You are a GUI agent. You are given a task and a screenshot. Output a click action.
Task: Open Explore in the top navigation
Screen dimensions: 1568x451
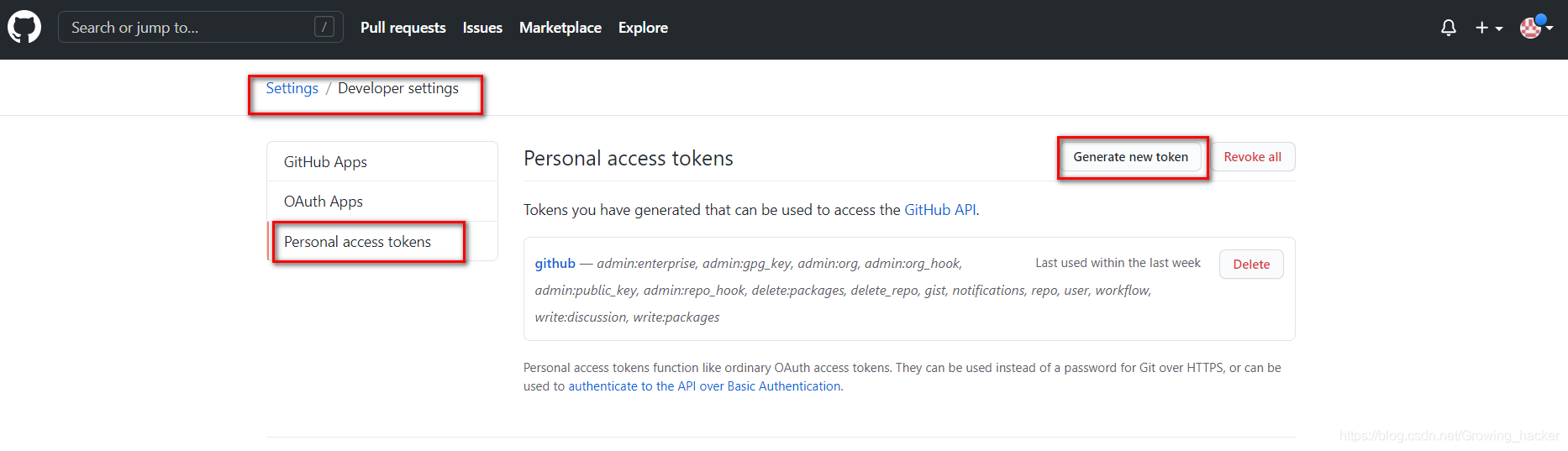coord(643,28)
